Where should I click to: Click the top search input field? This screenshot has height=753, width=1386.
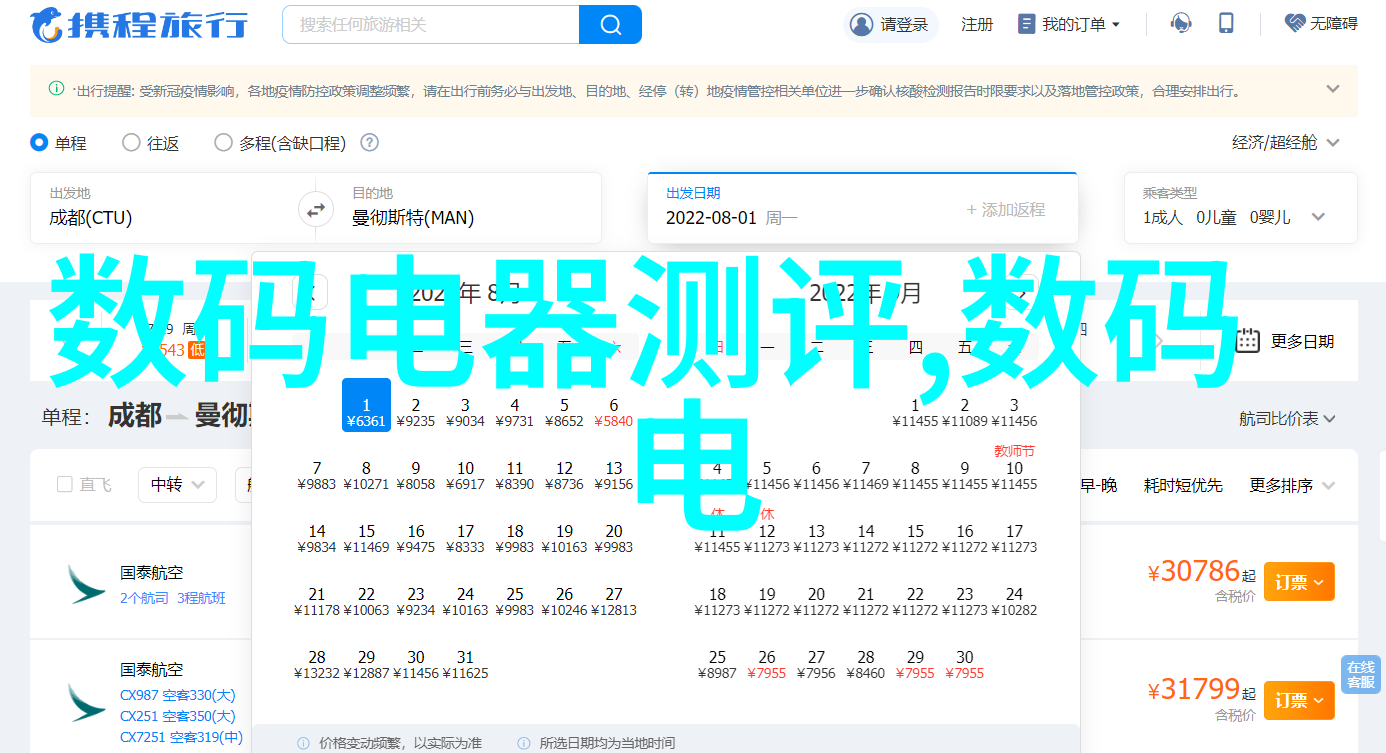point(431,24)
